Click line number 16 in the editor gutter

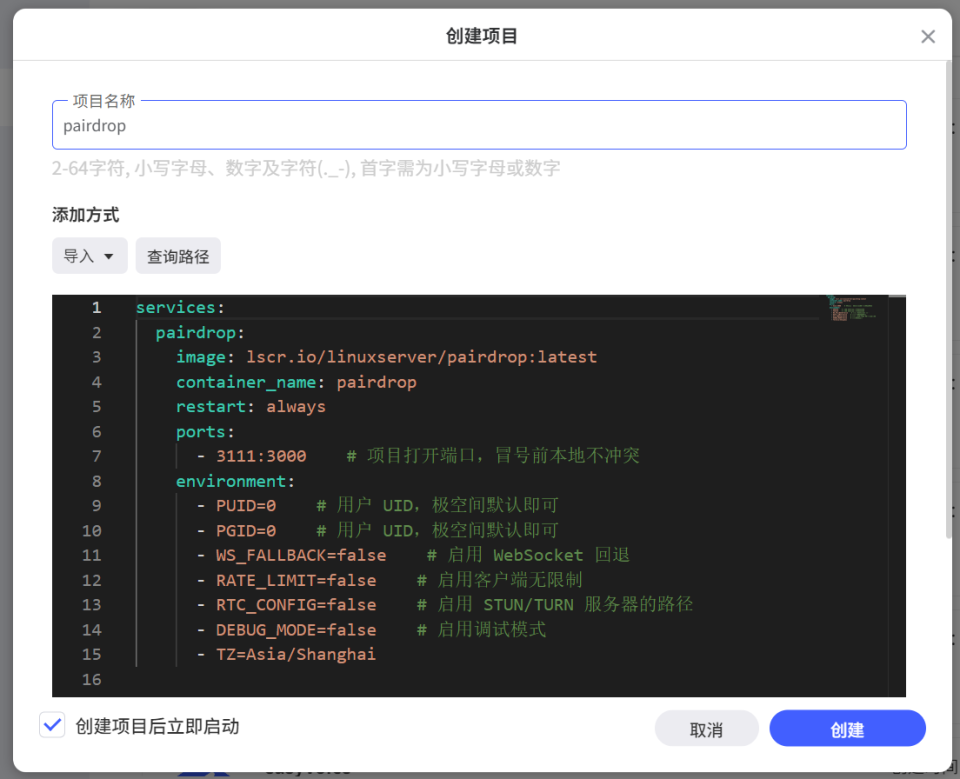[92, 680]
